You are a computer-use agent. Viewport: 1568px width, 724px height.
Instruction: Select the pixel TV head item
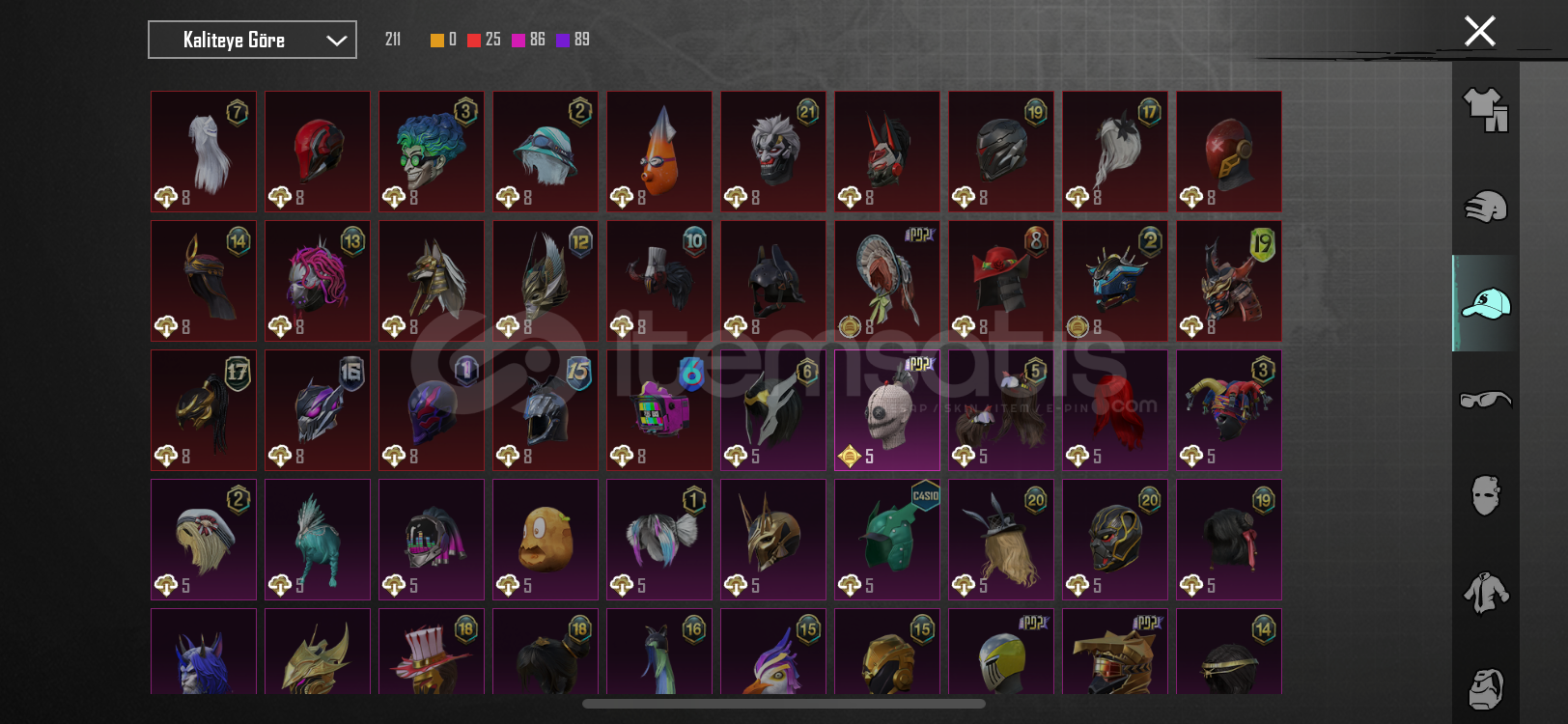(659, 410)
